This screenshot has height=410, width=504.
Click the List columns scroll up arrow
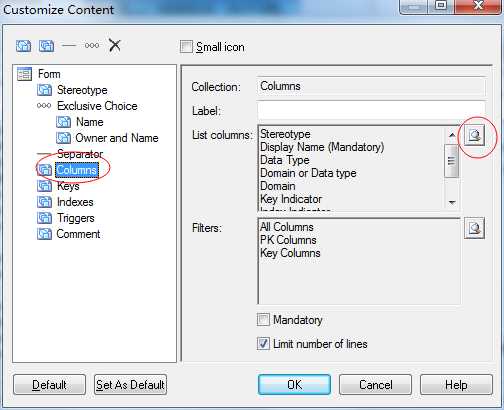pyautogui.click(x=452, y=135)
